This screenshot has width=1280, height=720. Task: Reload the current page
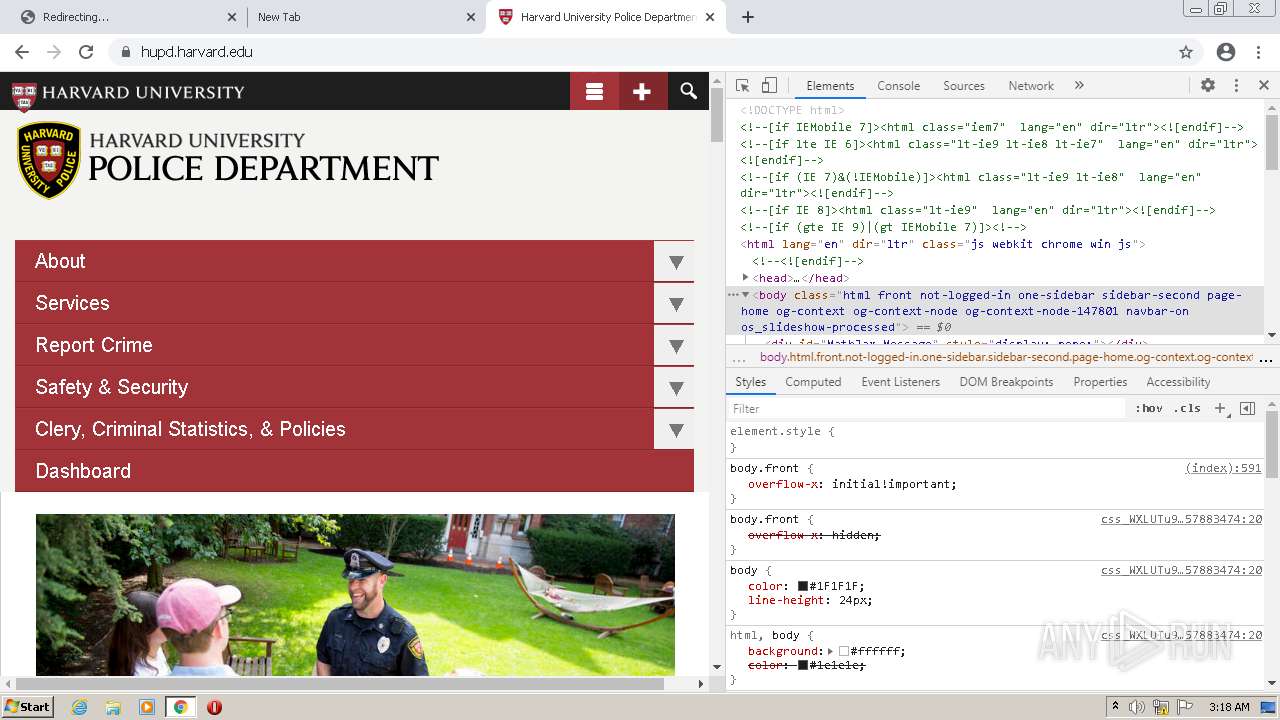[86, 52]
